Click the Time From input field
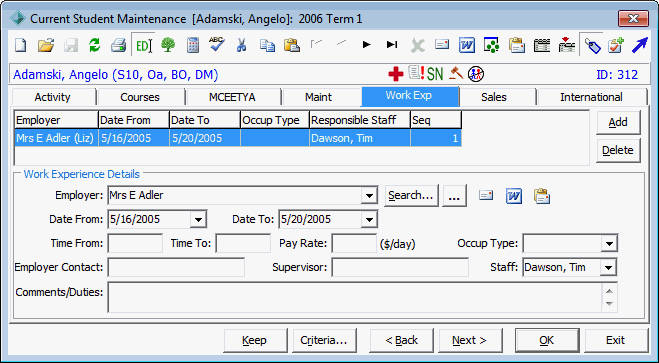The width and height of the screenshot is (659, 363). click(135, 244)
